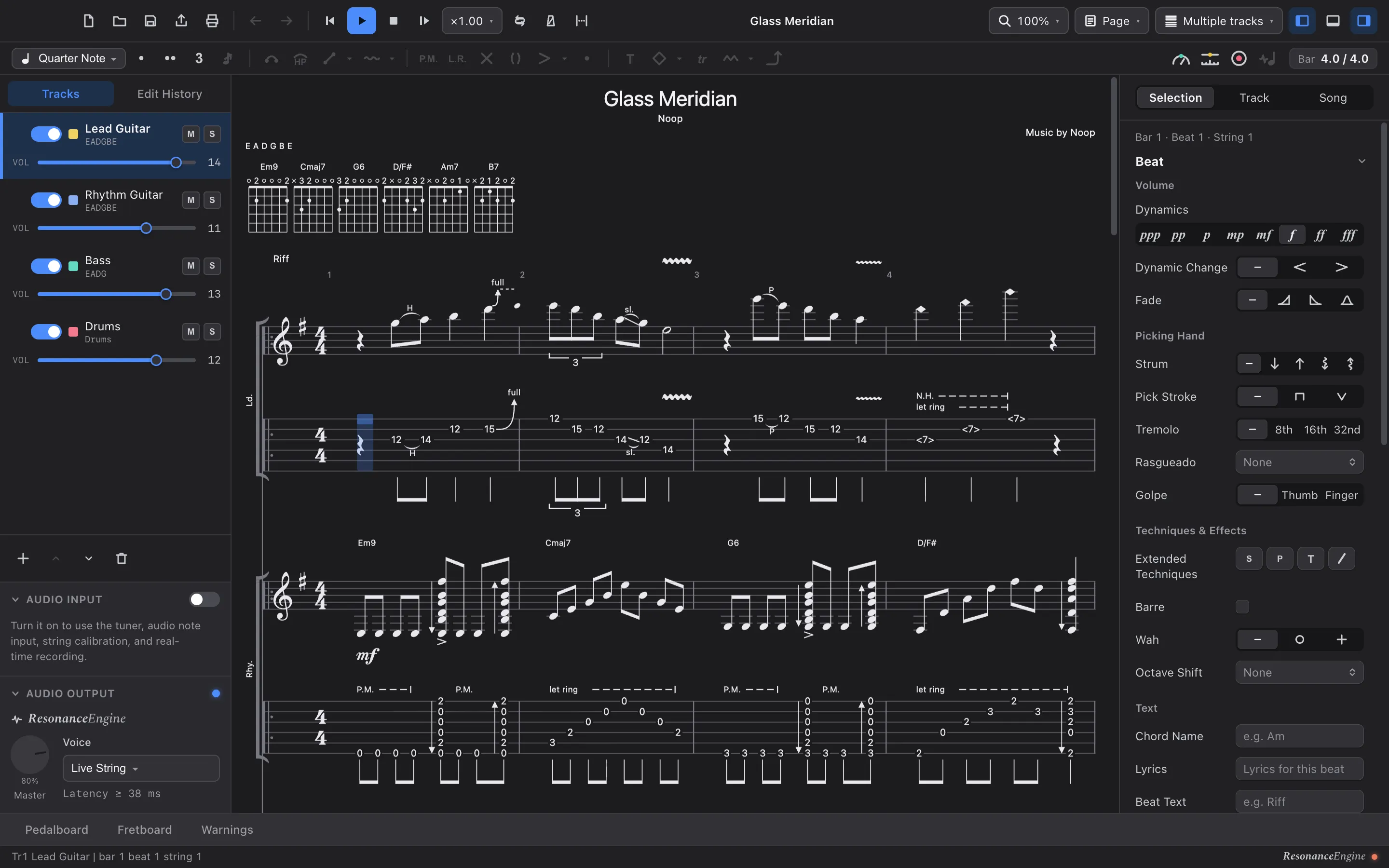Viewport: 1389px width, 868px height.
Task: Switch to the Track inspector tab
Action: pos(1254,97)
